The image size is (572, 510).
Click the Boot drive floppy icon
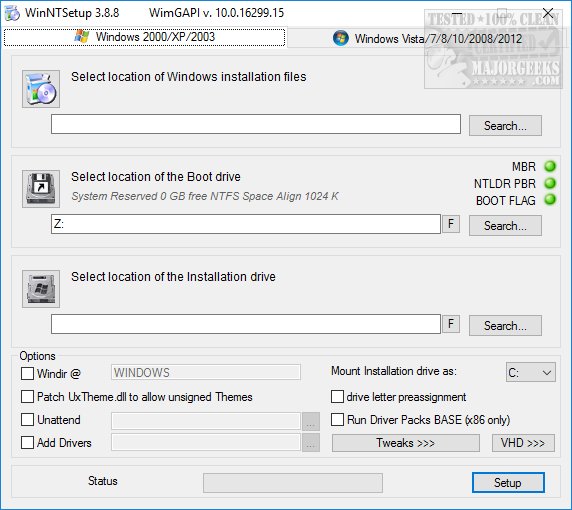pyautogui.click(x=41, y=189)
